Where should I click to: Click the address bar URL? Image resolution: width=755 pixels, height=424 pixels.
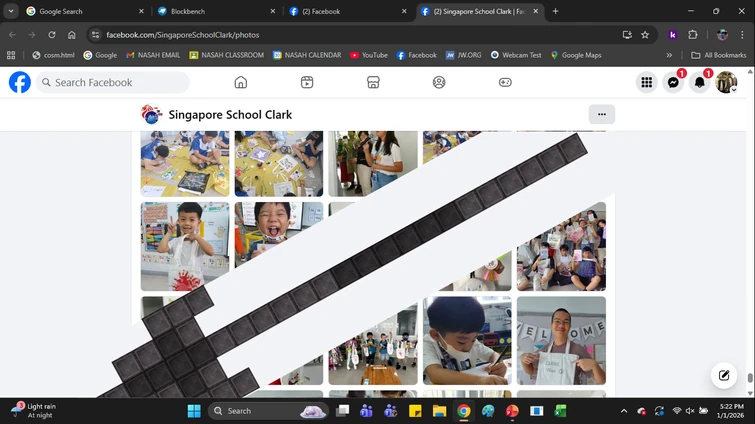tap(182, 35)
